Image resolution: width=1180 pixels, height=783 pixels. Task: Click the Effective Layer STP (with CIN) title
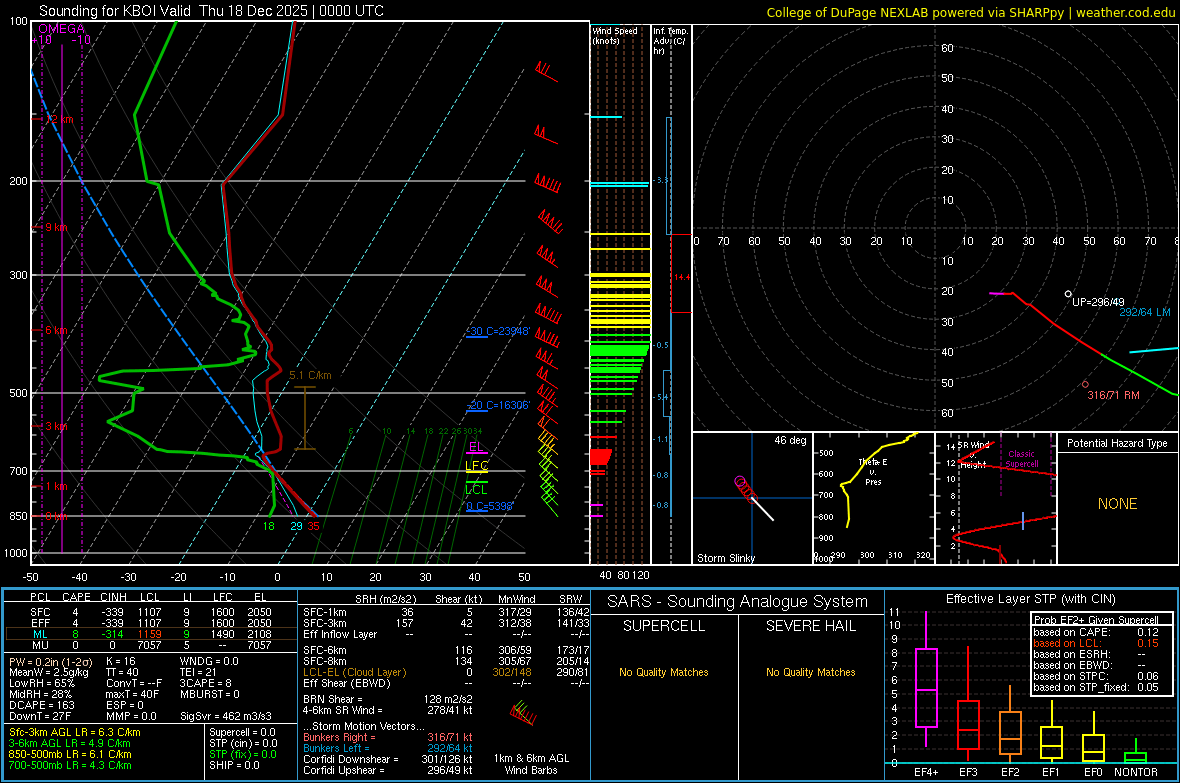click(1031, 599)
